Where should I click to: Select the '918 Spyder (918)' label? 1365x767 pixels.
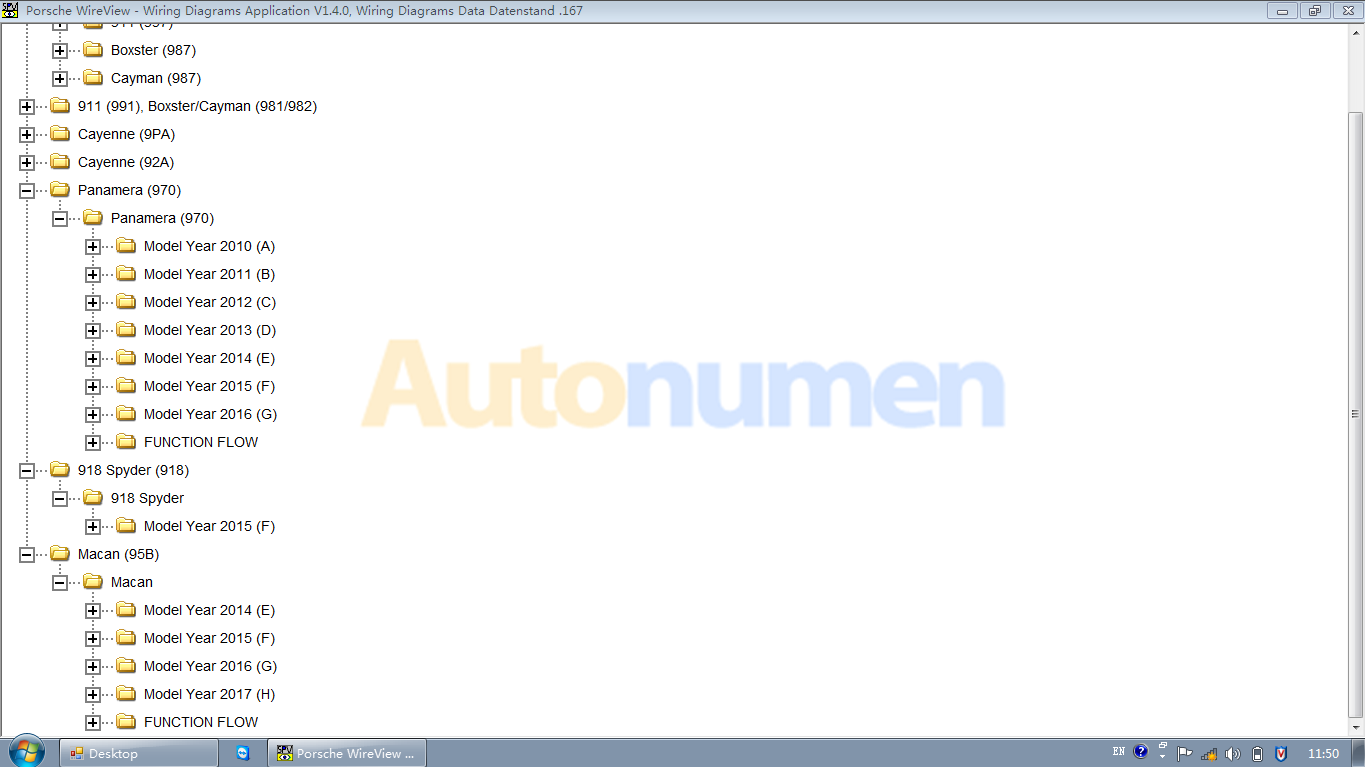[133, 470]
